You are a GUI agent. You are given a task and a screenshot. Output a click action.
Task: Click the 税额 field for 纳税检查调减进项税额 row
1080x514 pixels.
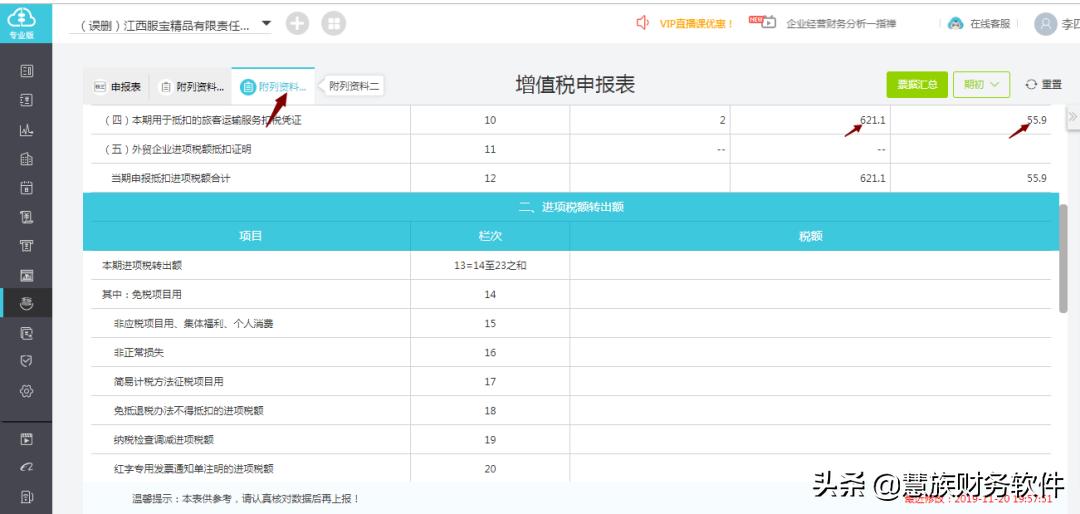click(x=811, y=439)
